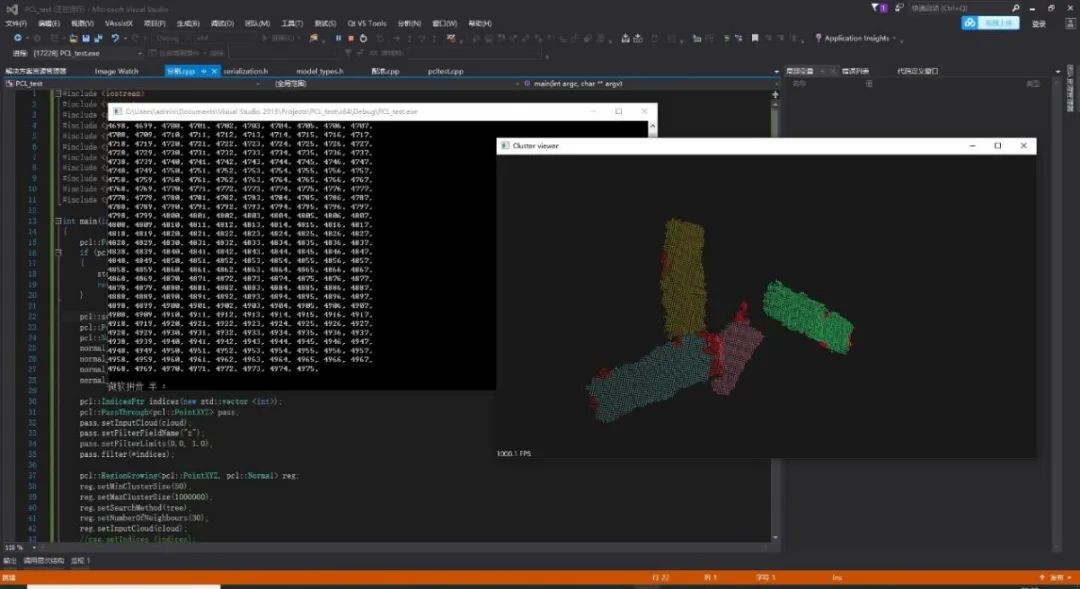Image resolution: width=1080 pixels, height=589 pixels.
Task: Click the Cluster viewer window title icon
Action: pos(505,145)
